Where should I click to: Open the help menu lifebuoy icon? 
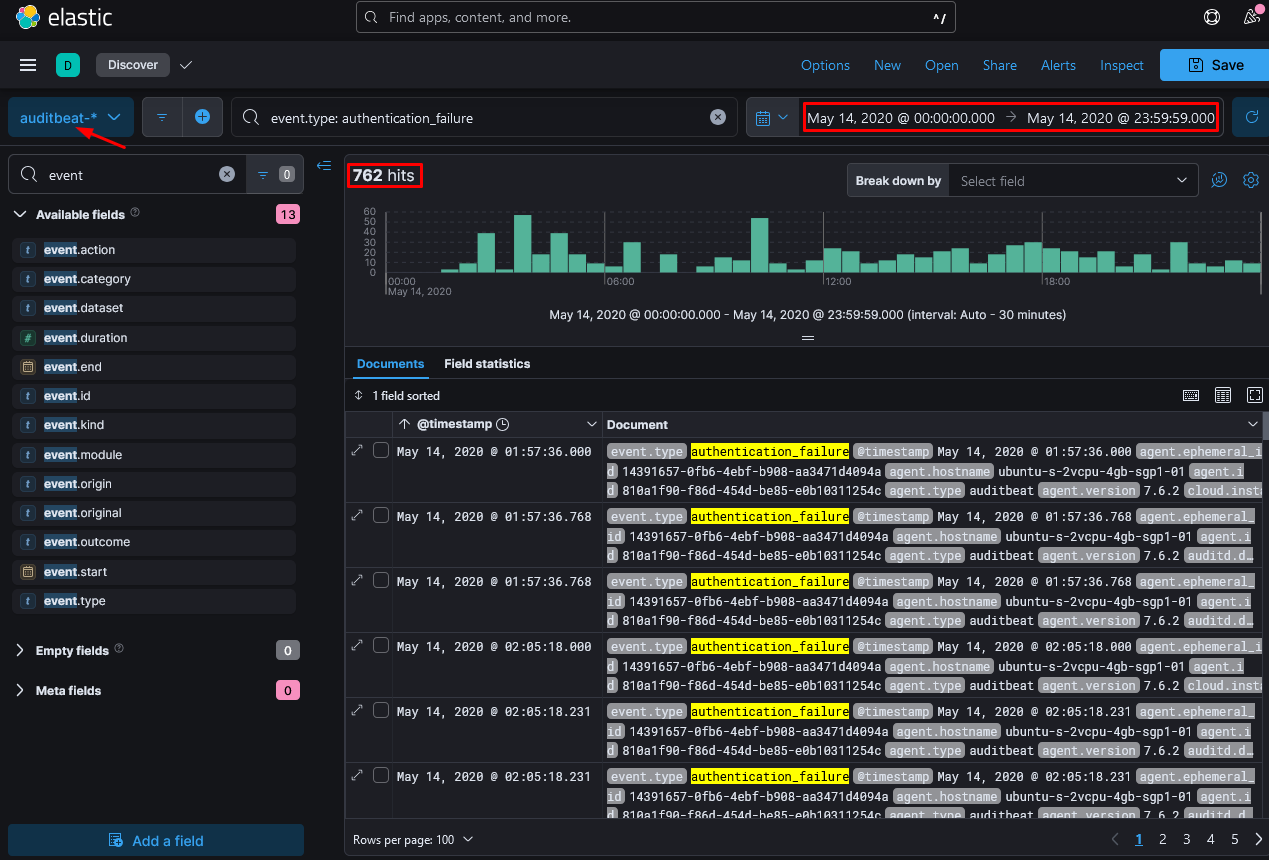click(x=1212, y=17)
